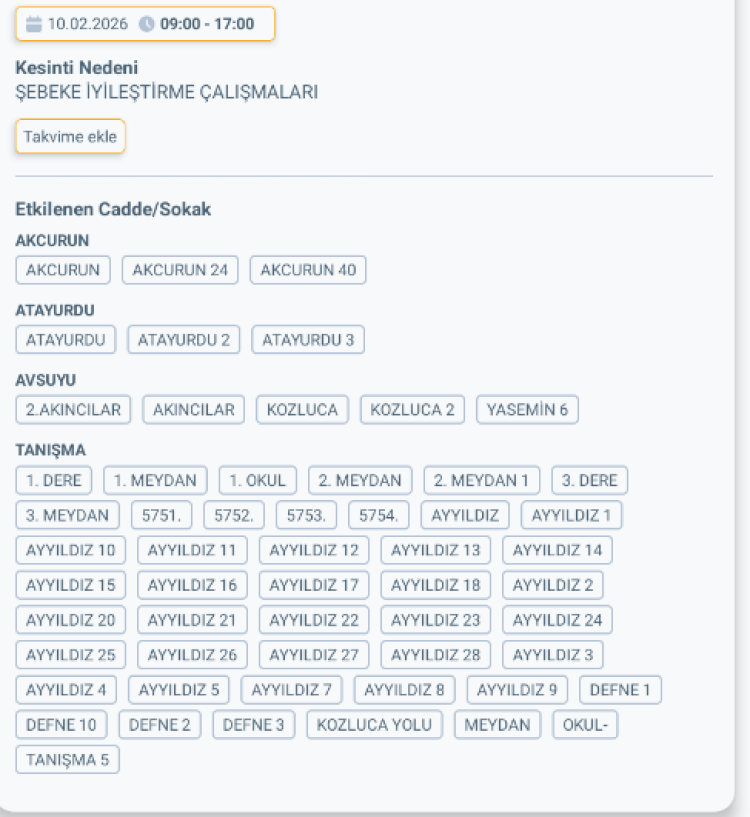Click the KOZLUCA 2 street tag

click(412, 410)
